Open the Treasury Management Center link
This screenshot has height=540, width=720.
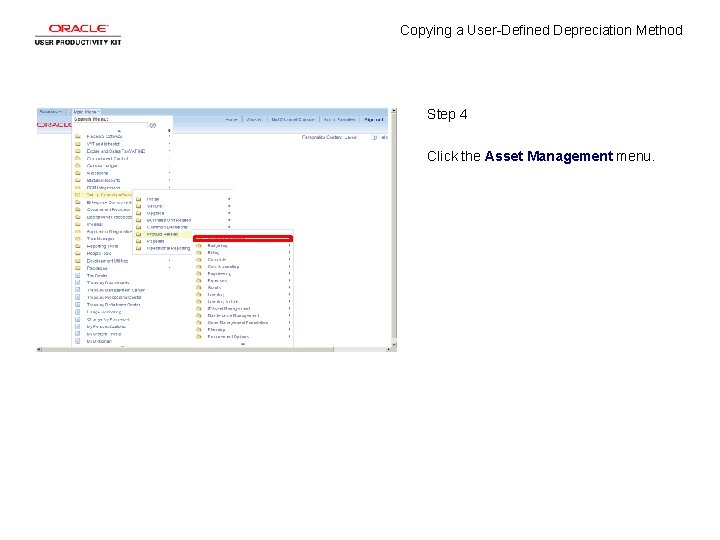[x=116, y=290]
